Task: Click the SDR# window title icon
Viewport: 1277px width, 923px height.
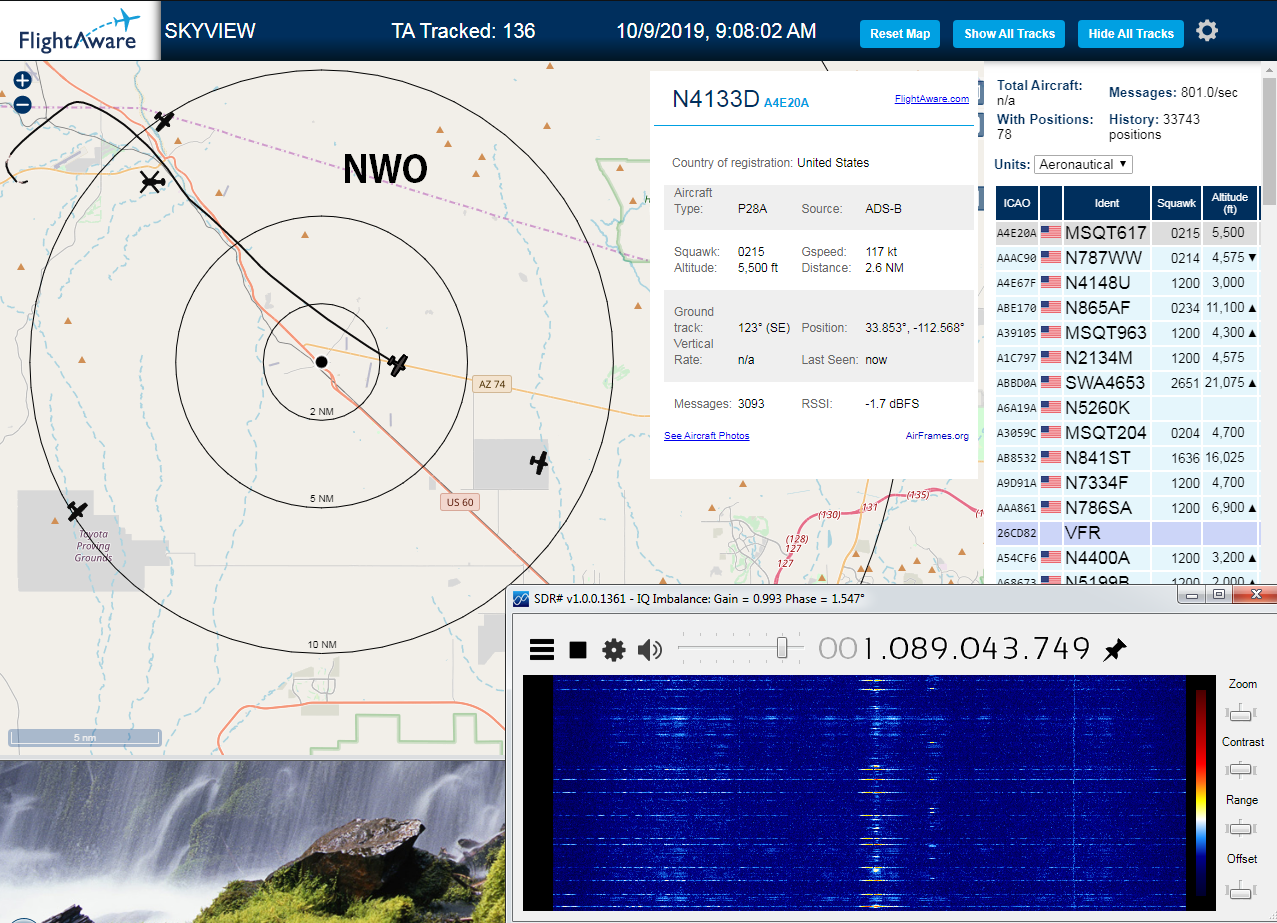Action: (x=521, y=598)
